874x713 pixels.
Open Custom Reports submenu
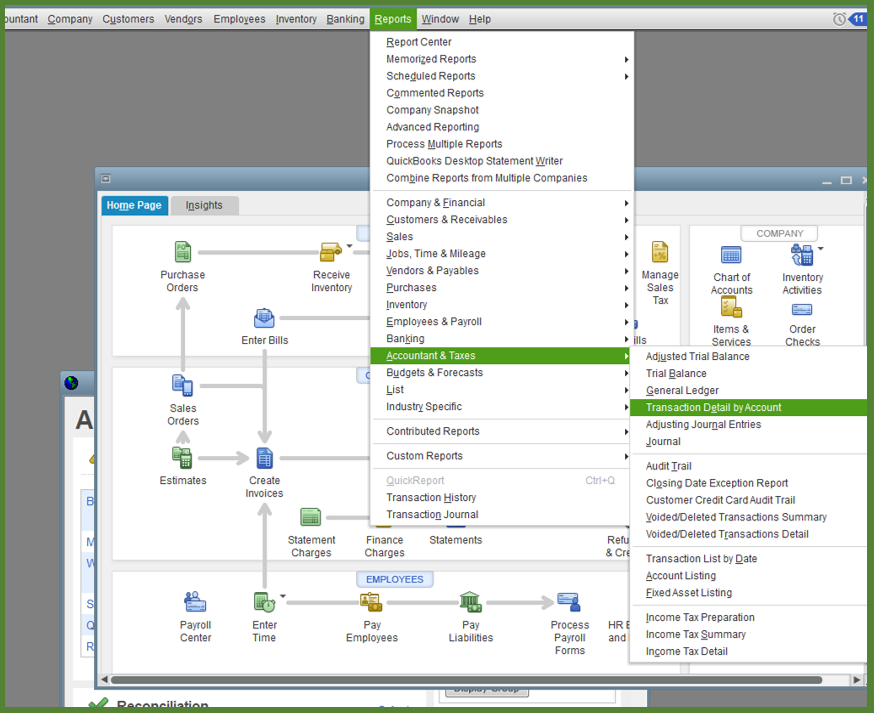tap(502, 456)
